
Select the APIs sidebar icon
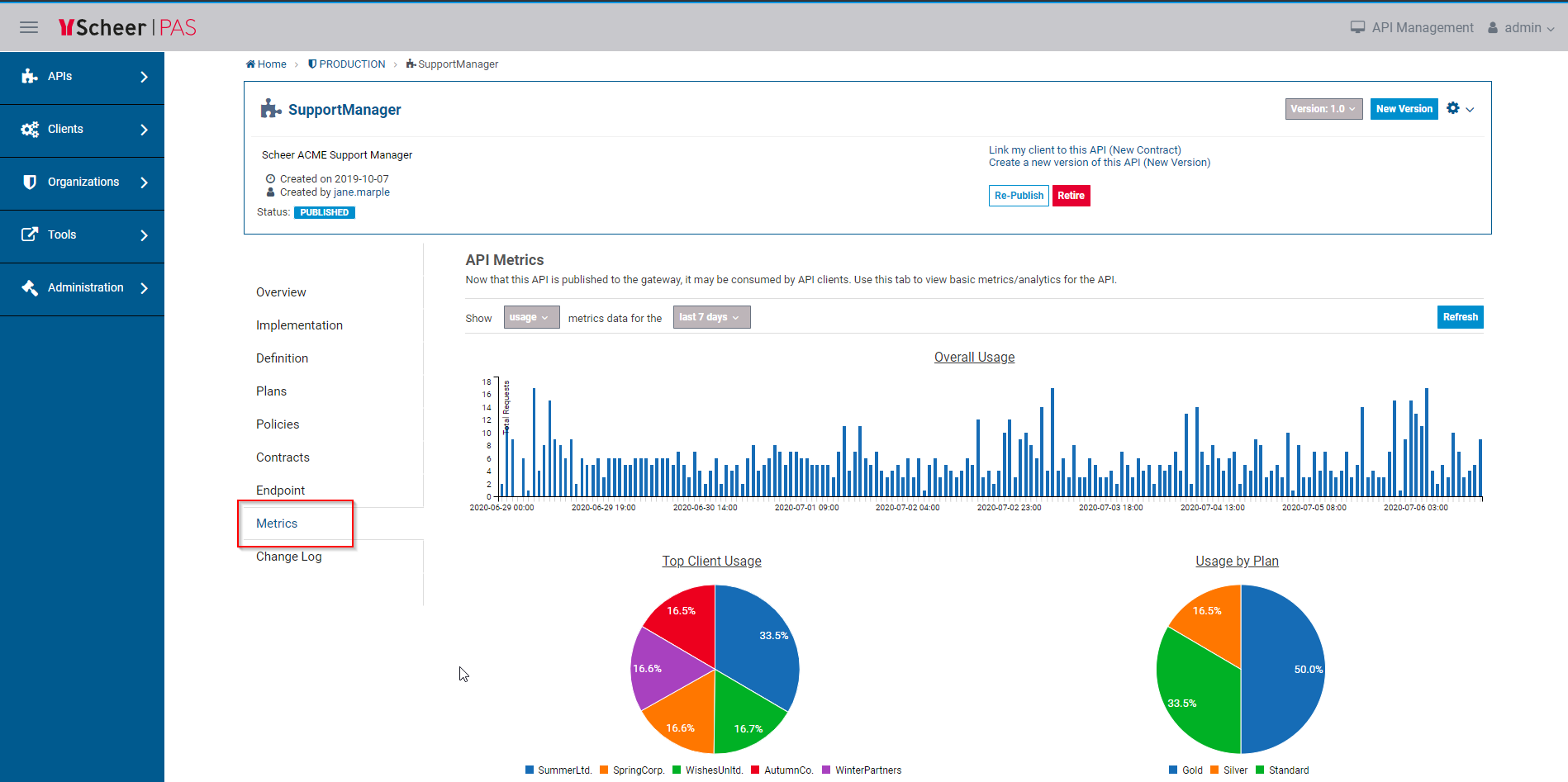coord(30,76)
